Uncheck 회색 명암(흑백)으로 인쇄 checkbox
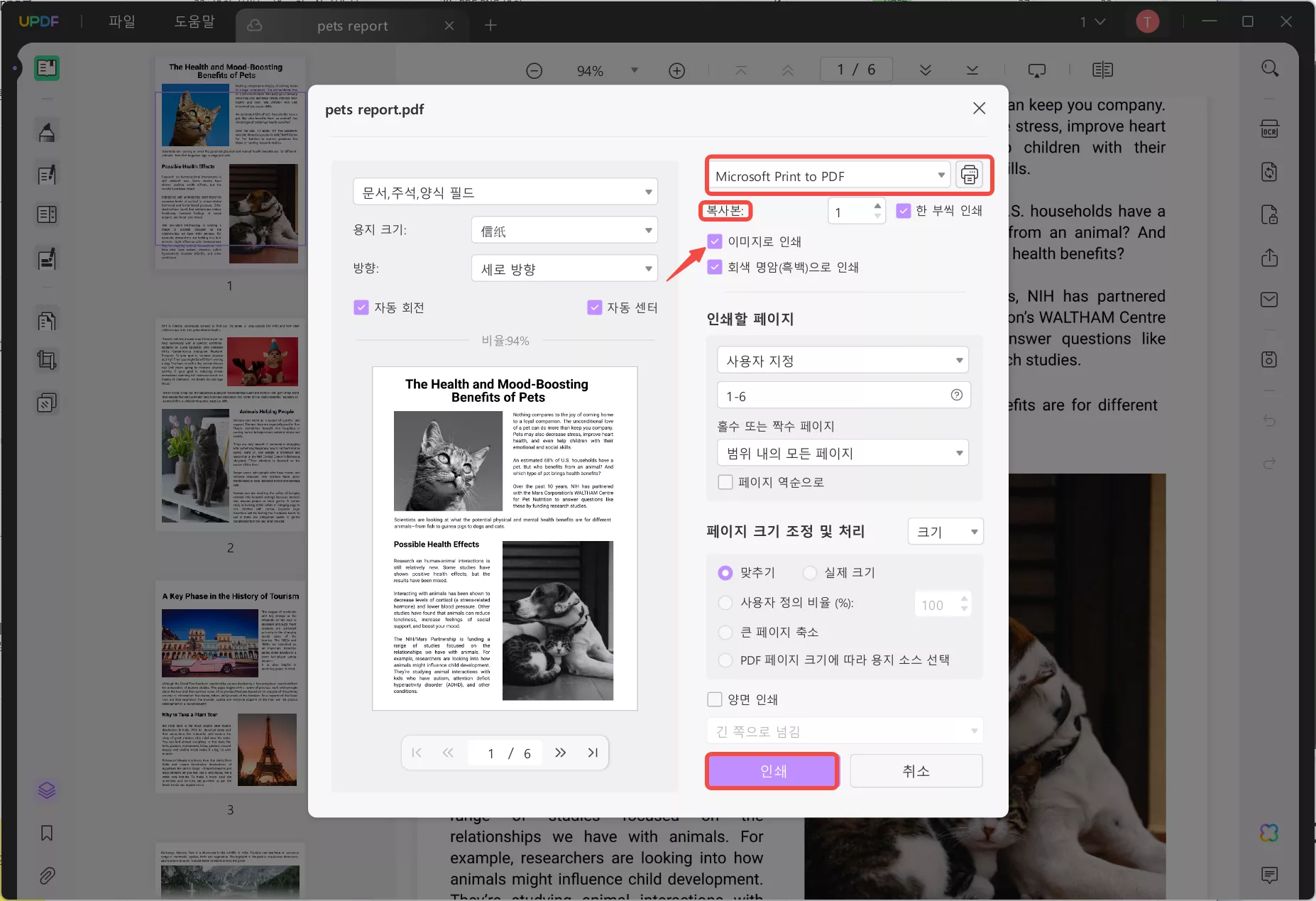Viewport: 1316px width, 901px height. (x=715, y=267)
